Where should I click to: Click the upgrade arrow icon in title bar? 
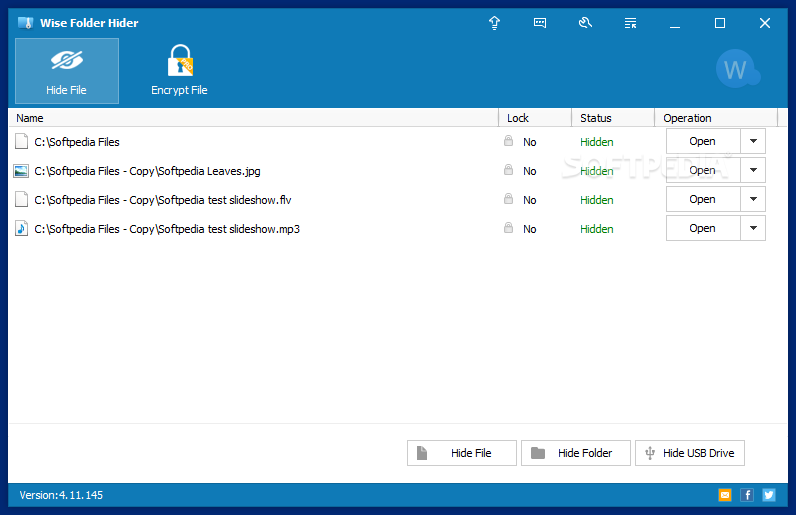click(x=494, y=23)
